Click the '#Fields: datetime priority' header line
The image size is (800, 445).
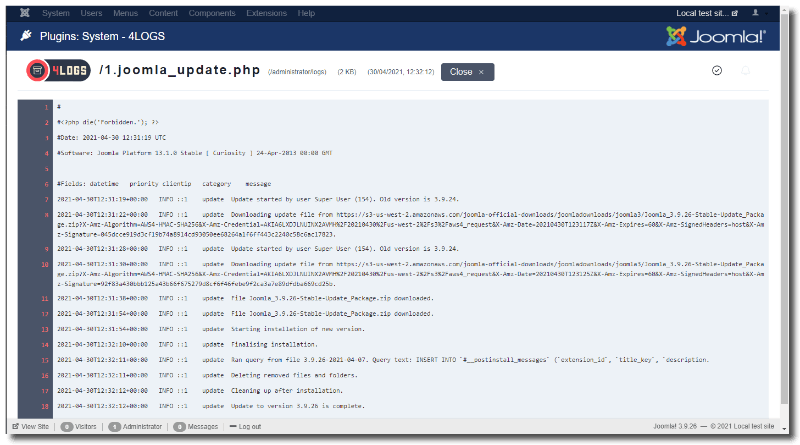tap(164, 184)
